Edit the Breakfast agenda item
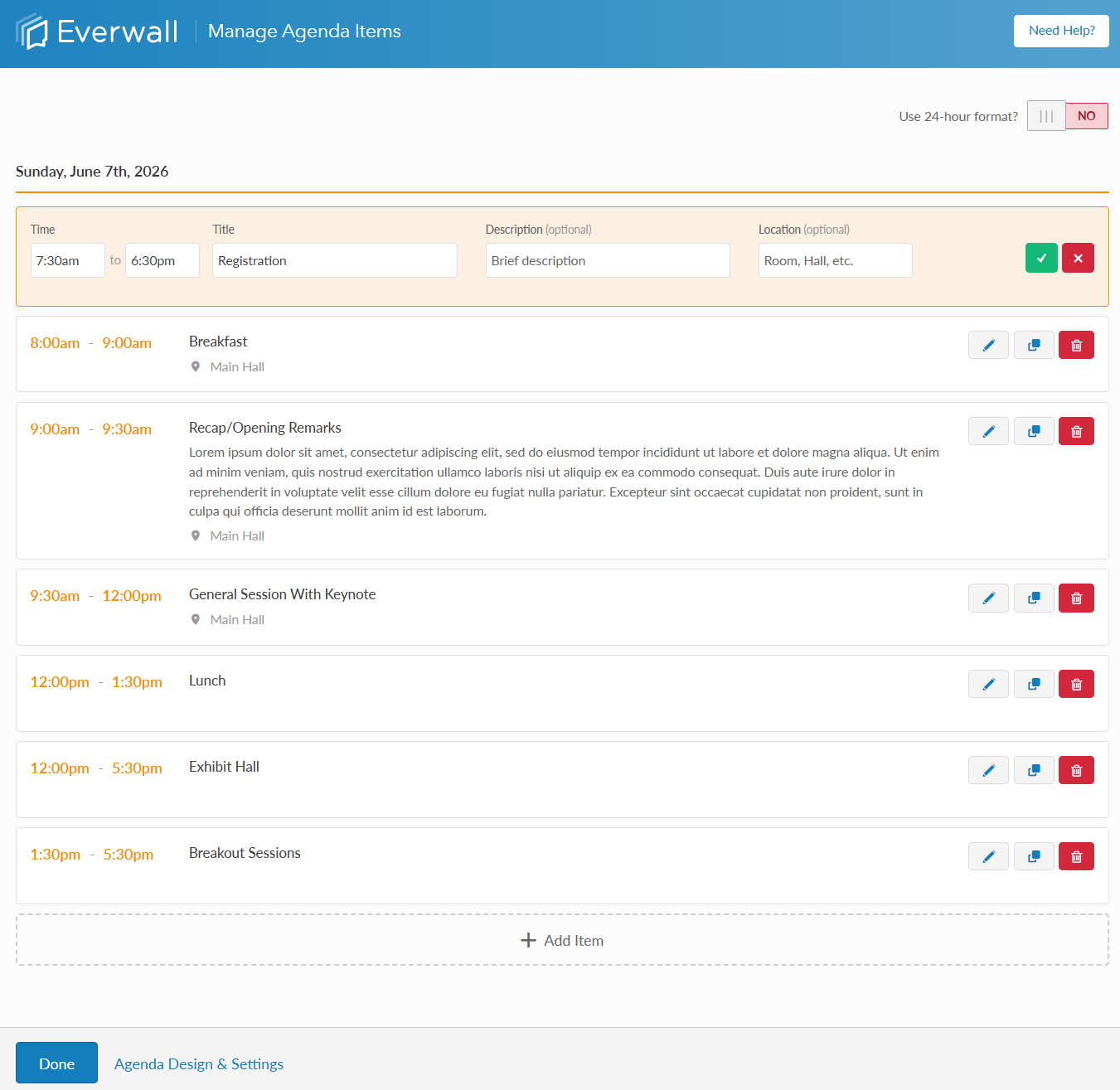 coord(988,344)
